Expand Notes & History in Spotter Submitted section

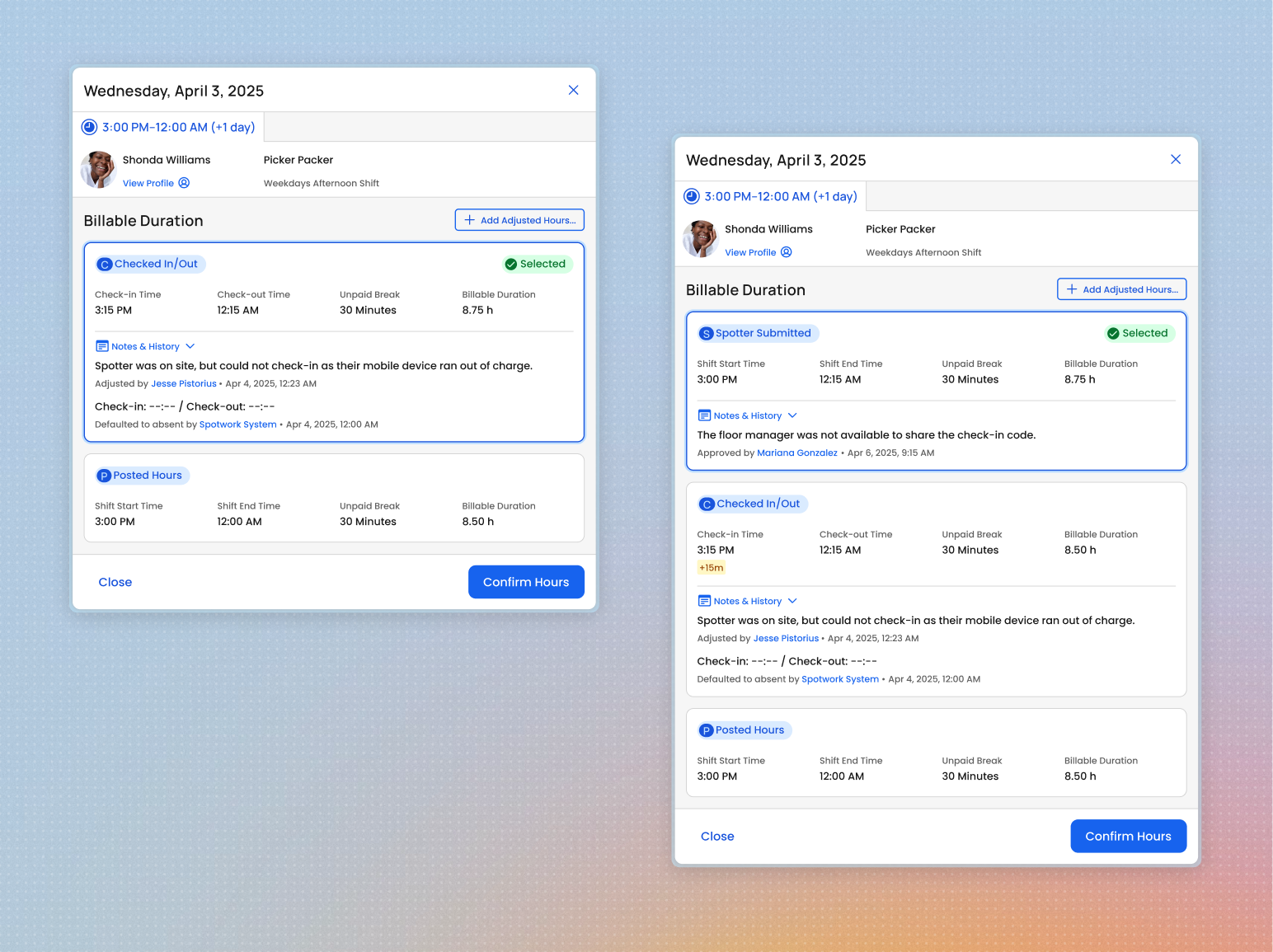[748, 415]
